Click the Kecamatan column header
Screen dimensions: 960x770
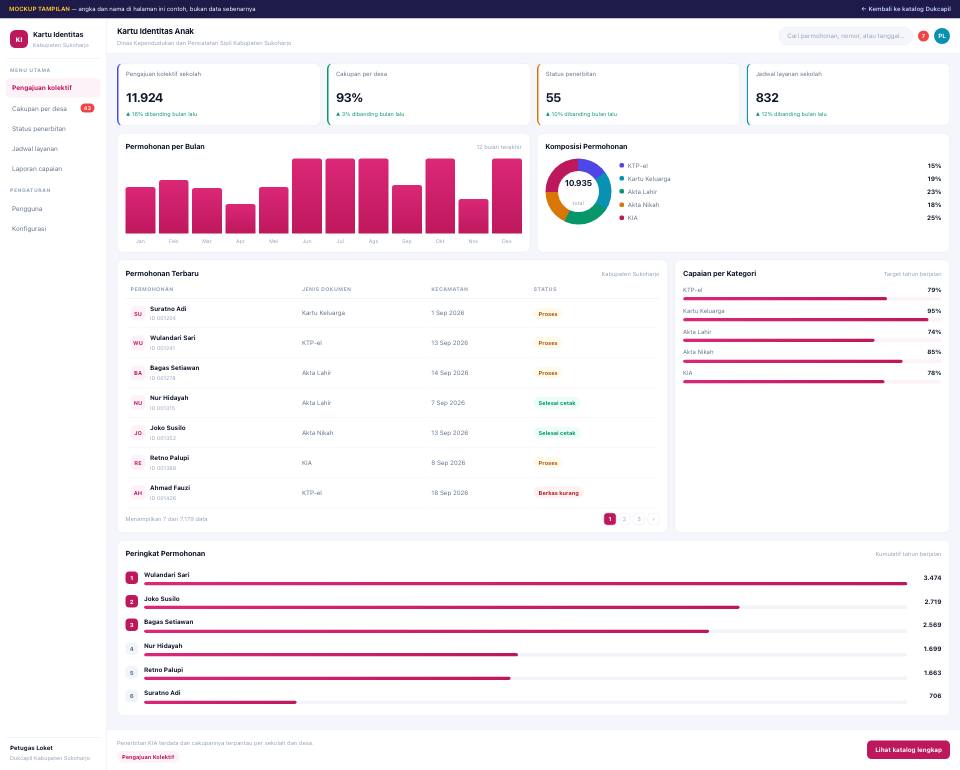pyautogui.click(x=449, y=289)
